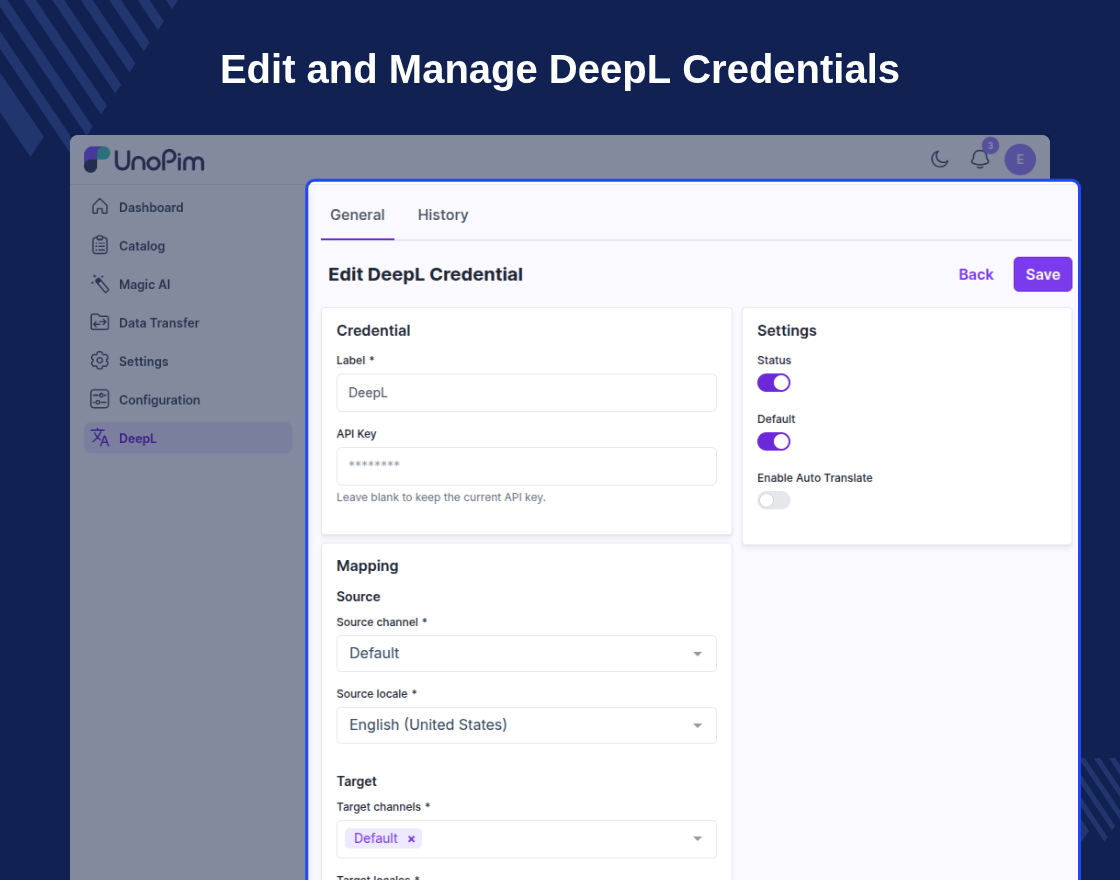Toggle dark mode moon icon
1120x880 pixels.
point(939,159)
